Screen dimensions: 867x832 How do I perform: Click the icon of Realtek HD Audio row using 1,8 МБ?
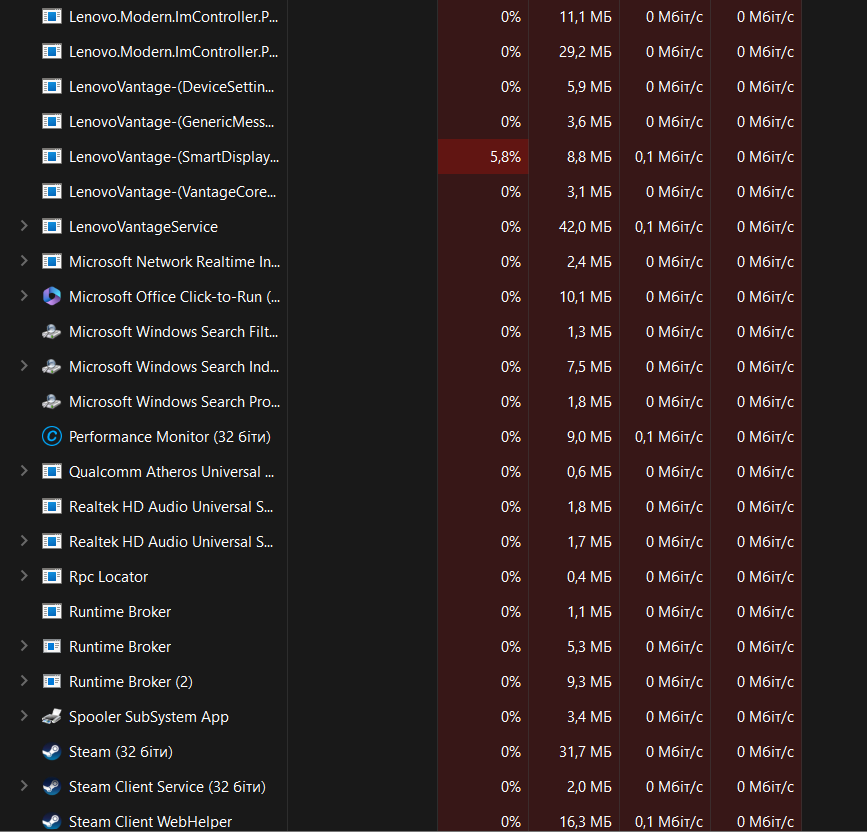(x=51, y=506)
